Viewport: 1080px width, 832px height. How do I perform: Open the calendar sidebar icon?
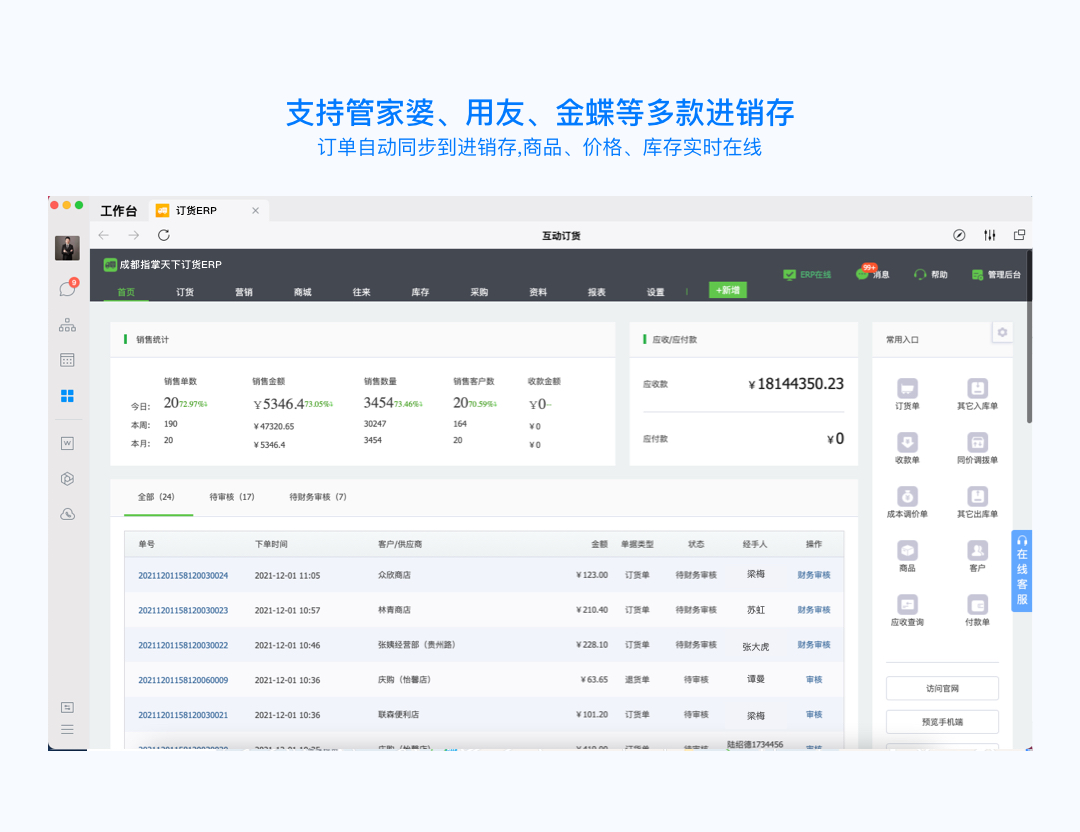point(68,360)
